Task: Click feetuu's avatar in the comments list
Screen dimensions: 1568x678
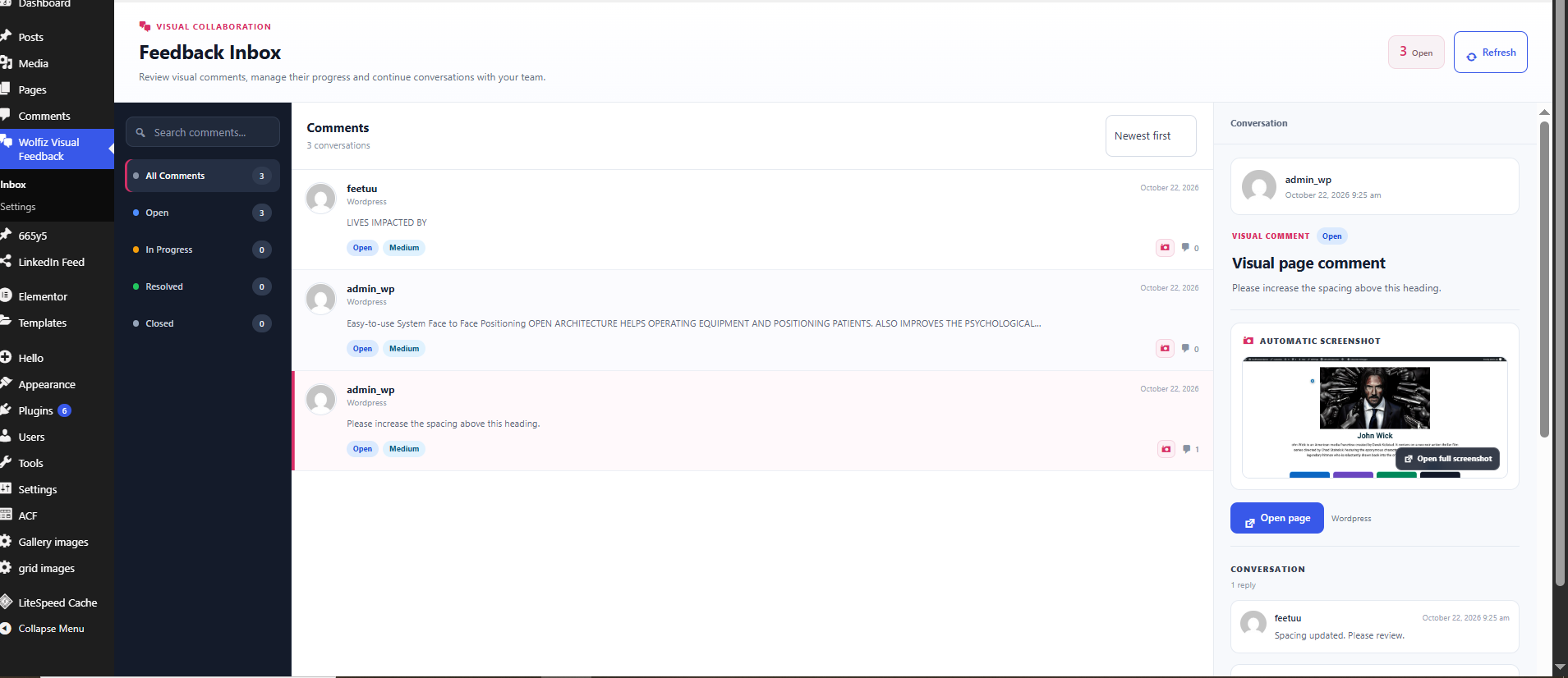Action: click(x=320, y=198)
